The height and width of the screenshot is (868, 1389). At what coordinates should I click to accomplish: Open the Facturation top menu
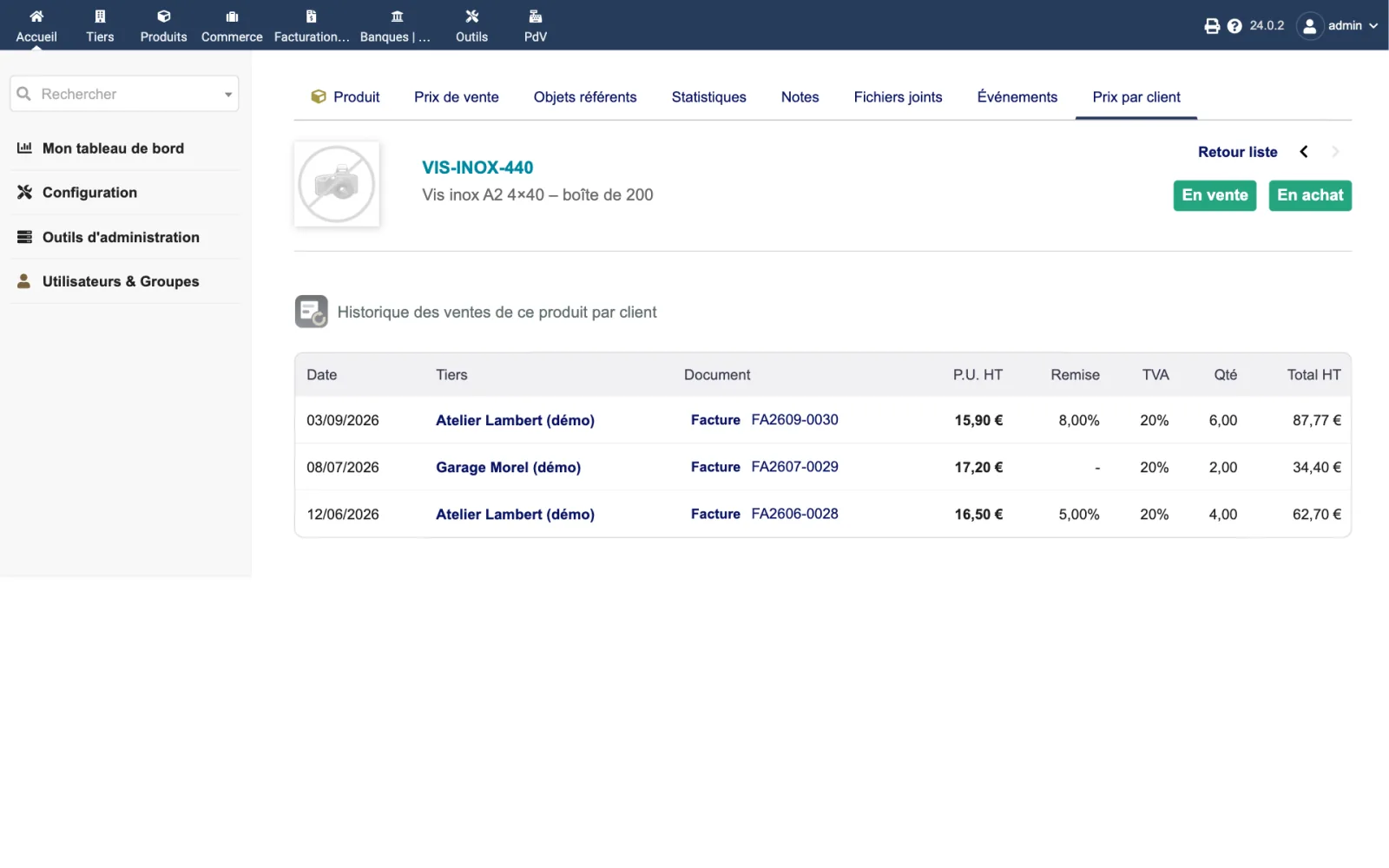coord(312,26)
